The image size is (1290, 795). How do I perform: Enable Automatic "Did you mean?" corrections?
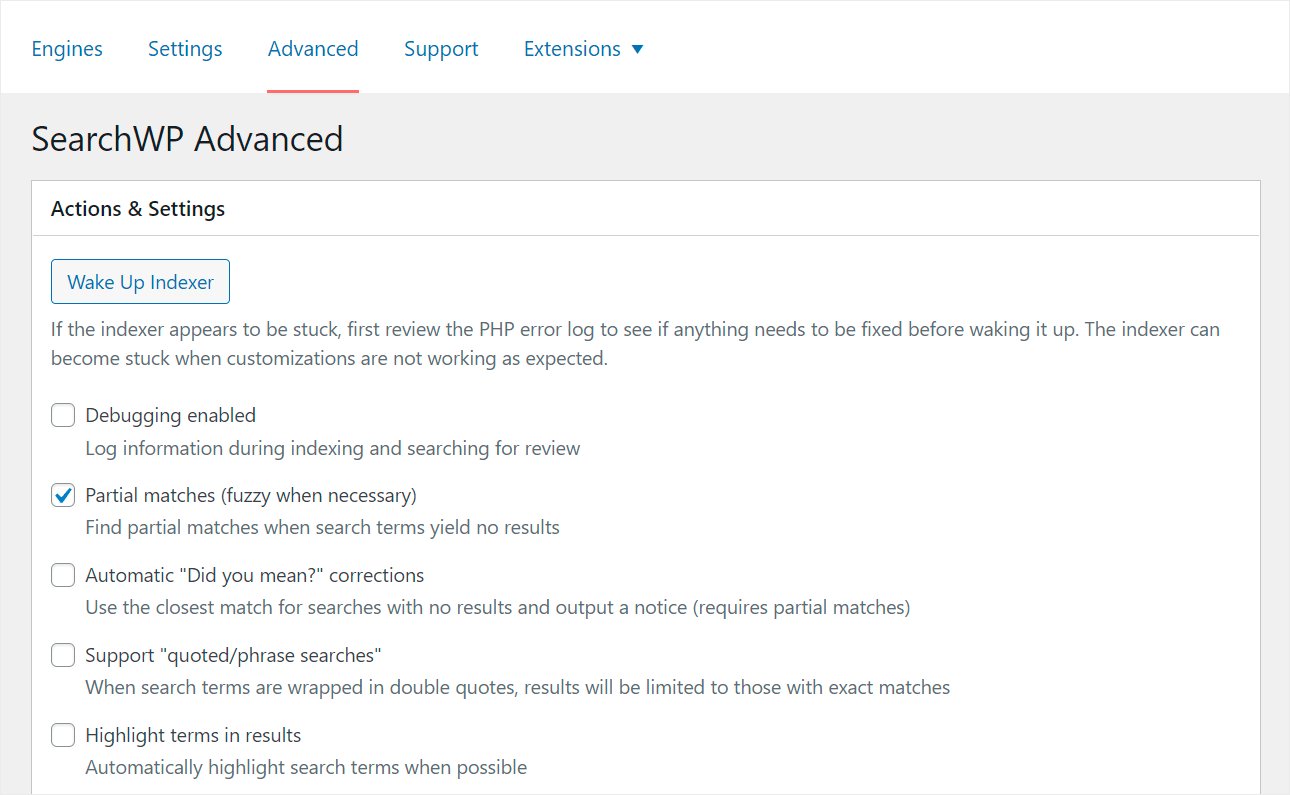click(62, 574)
